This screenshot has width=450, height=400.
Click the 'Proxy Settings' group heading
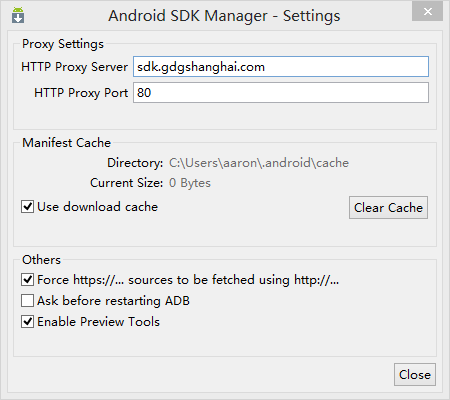[63, 44]
